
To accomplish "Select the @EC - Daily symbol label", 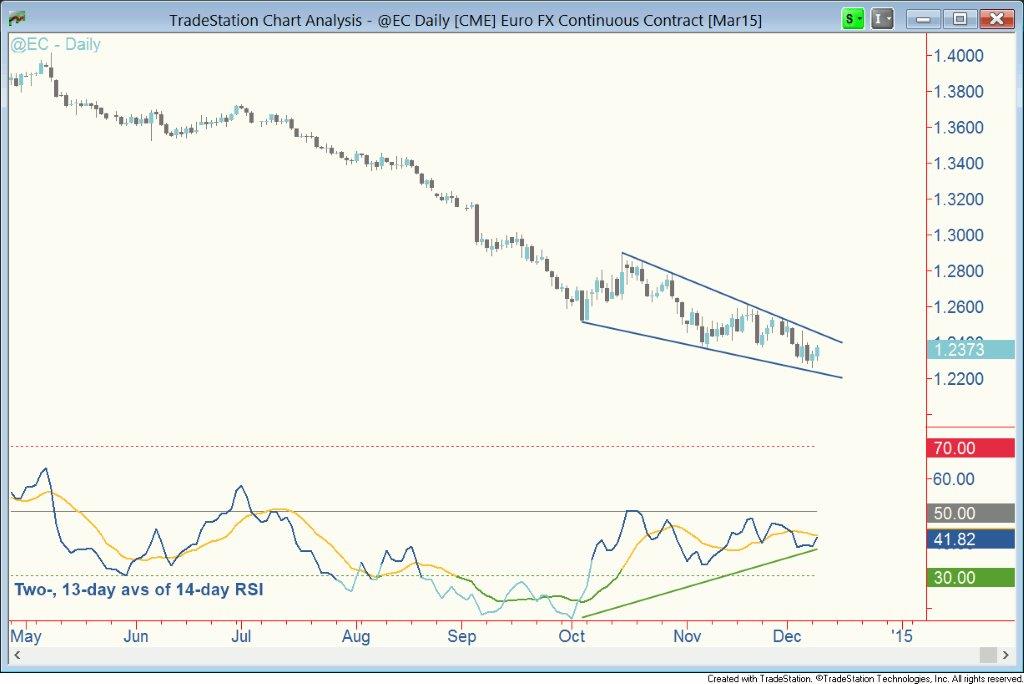I will coord(55,45).
